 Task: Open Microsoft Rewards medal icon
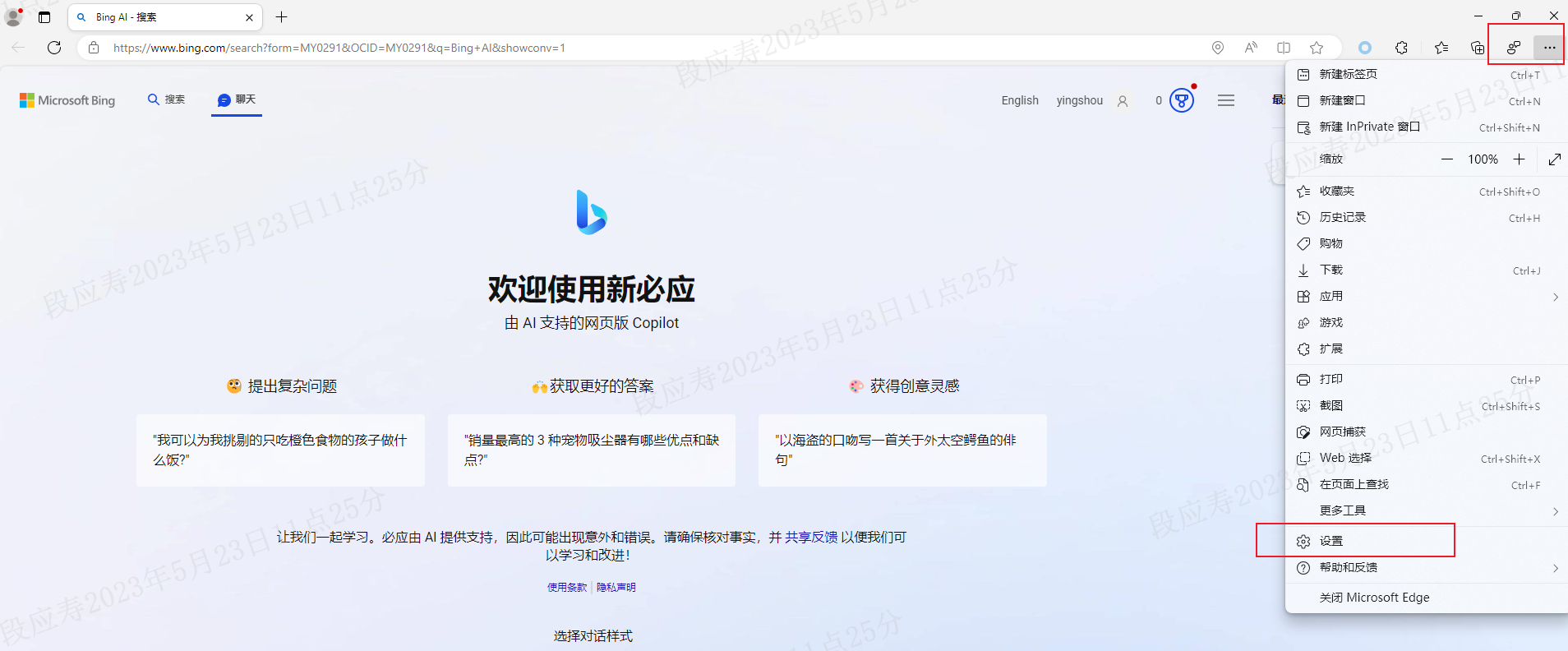coord(1182,100)
